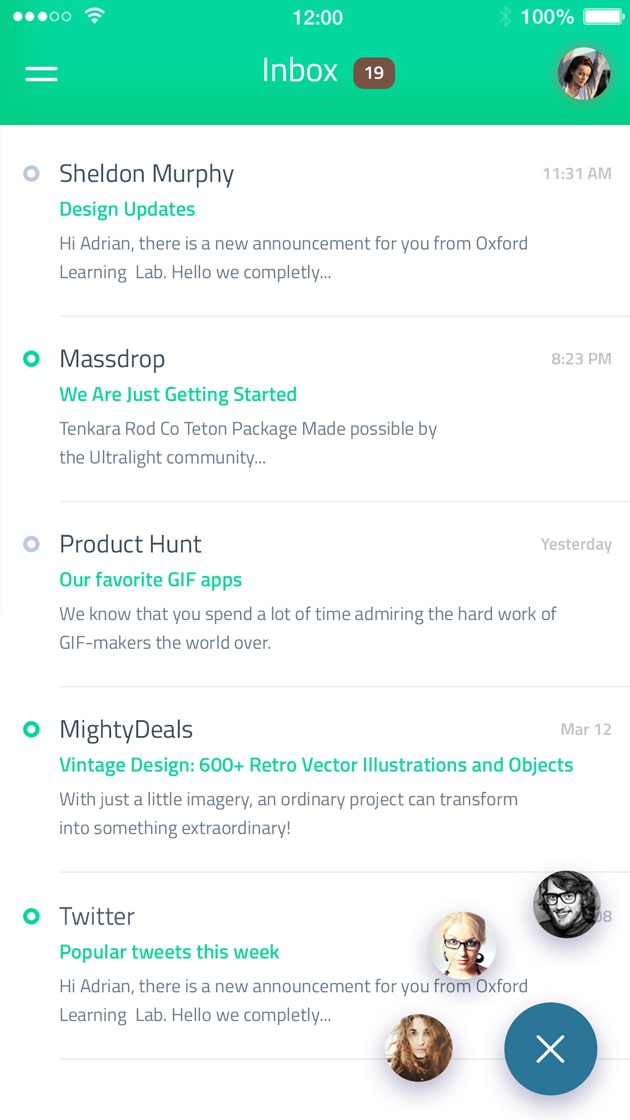630x1120 pixels.
Task: Open Our favorite GIF apps message
Action: 150,580
